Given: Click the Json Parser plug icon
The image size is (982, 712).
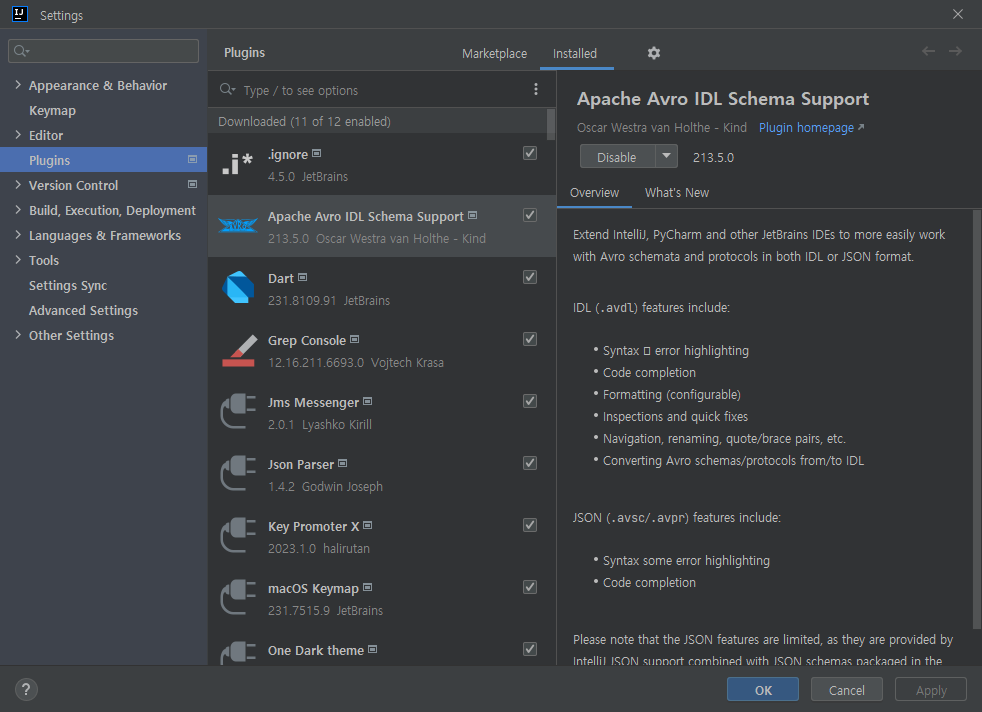Looking at the screenshot, I should pos(238,473).
